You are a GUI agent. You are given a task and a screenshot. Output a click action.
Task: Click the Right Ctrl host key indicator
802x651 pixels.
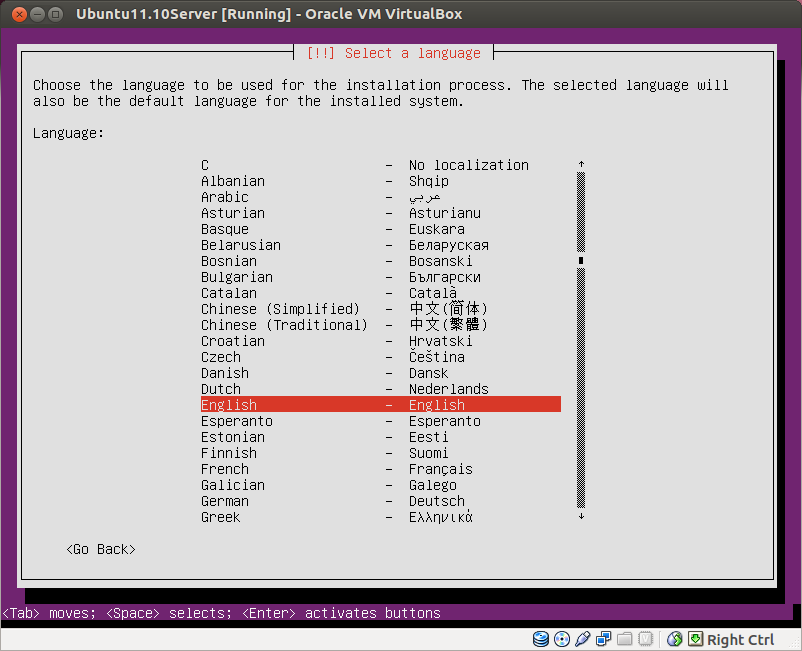tap(742, 639)
